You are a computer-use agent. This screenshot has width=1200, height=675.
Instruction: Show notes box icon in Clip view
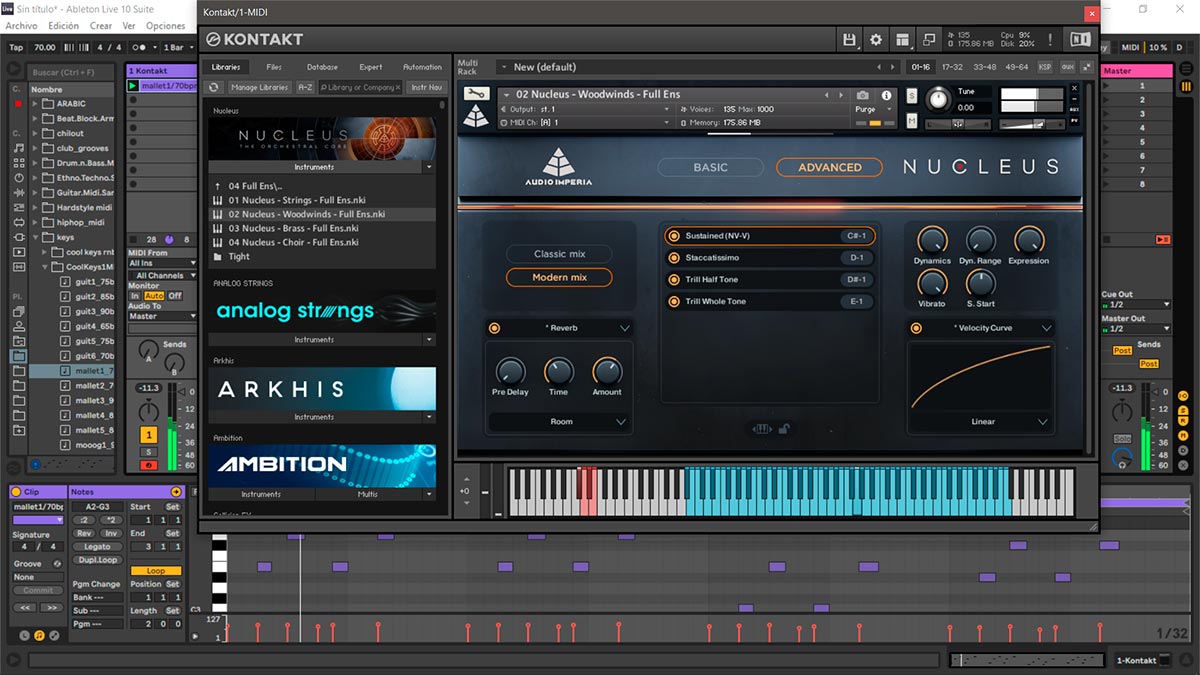(39, 635)
